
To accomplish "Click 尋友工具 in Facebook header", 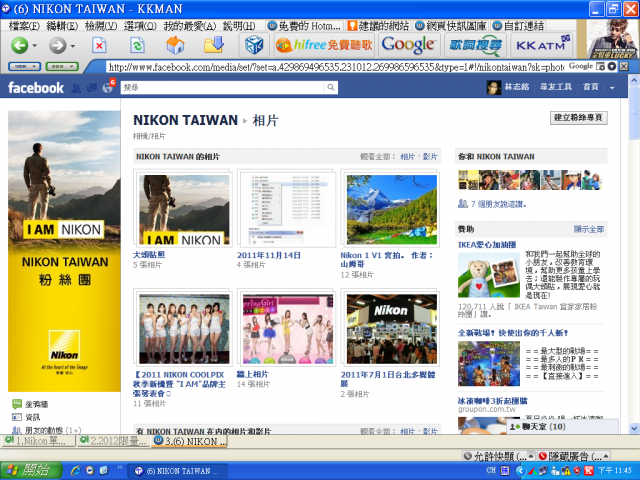I will pos(556,87).
